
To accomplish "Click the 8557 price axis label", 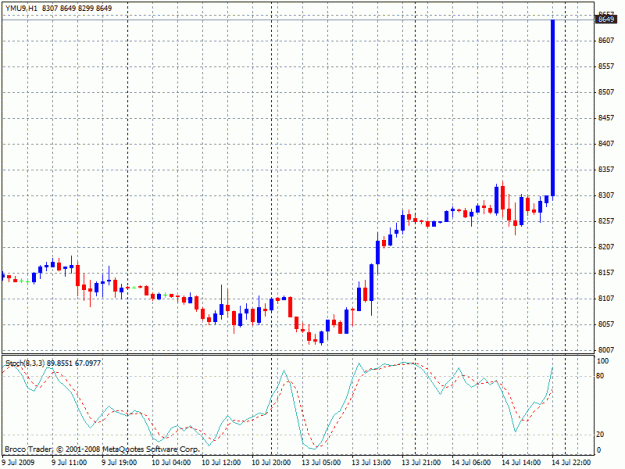I will pos(606,66).
